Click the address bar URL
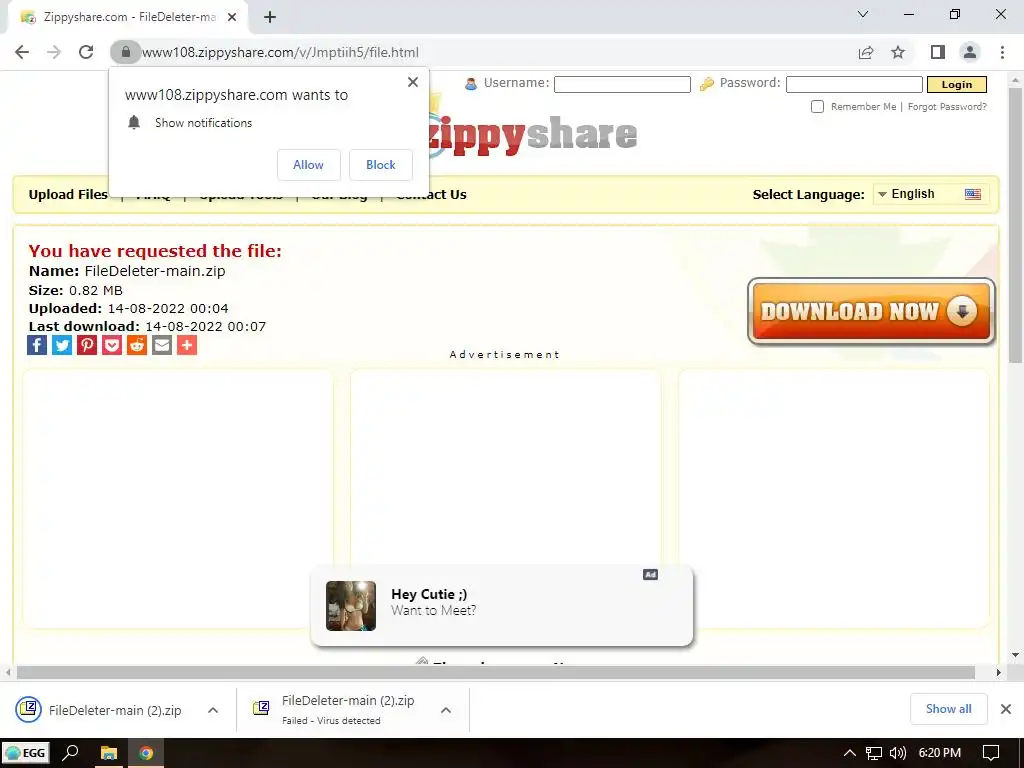The height and width of the screenshot is (768, 1024). coord(280,52)
